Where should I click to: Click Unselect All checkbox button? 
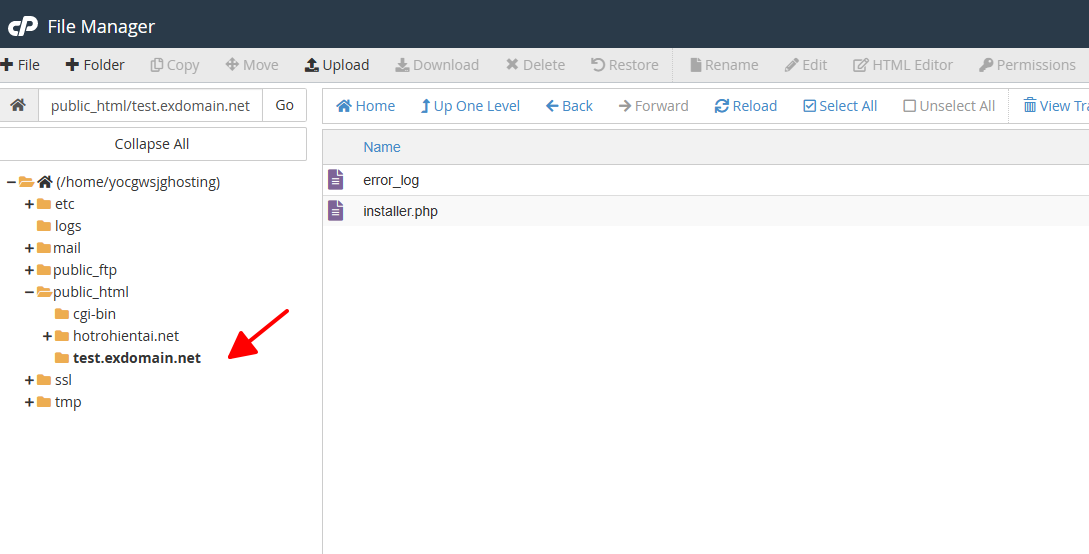948,106
